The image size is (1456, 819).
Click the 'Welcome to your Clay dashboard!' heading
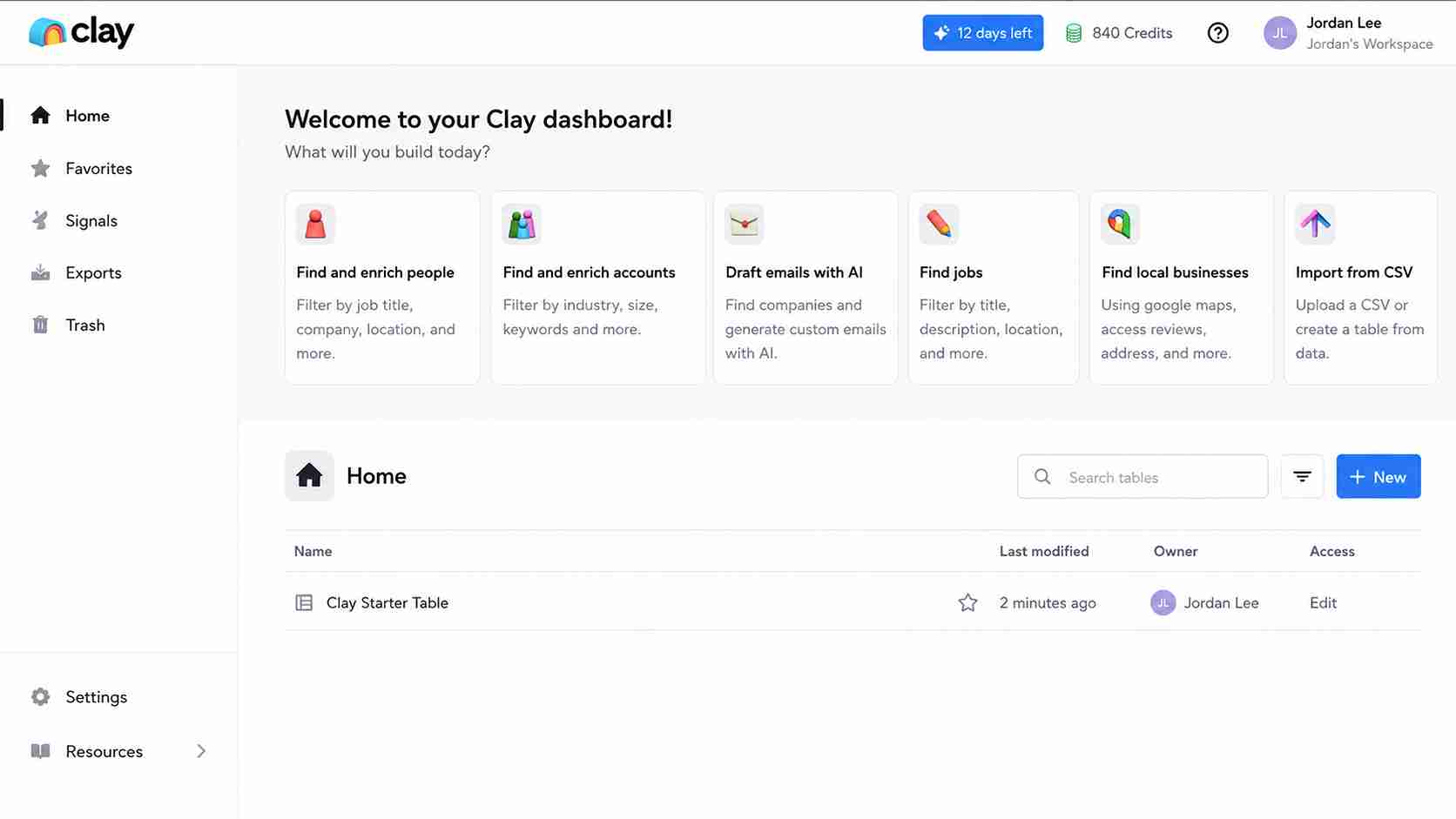(479, 119)
